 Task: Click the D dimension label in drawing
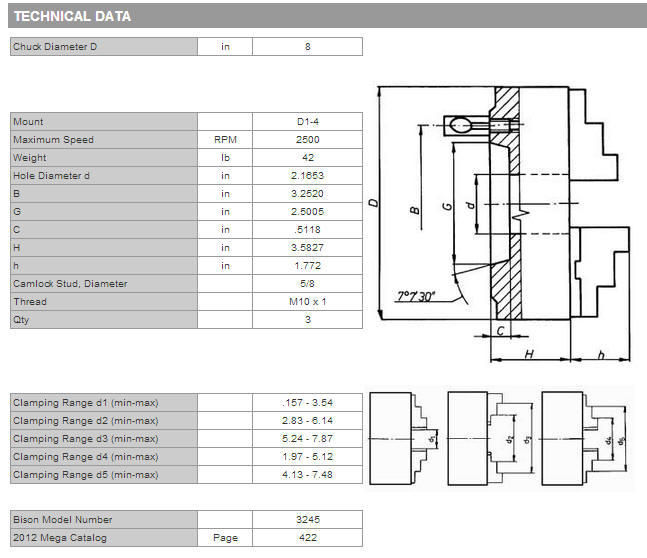point(373,203)
